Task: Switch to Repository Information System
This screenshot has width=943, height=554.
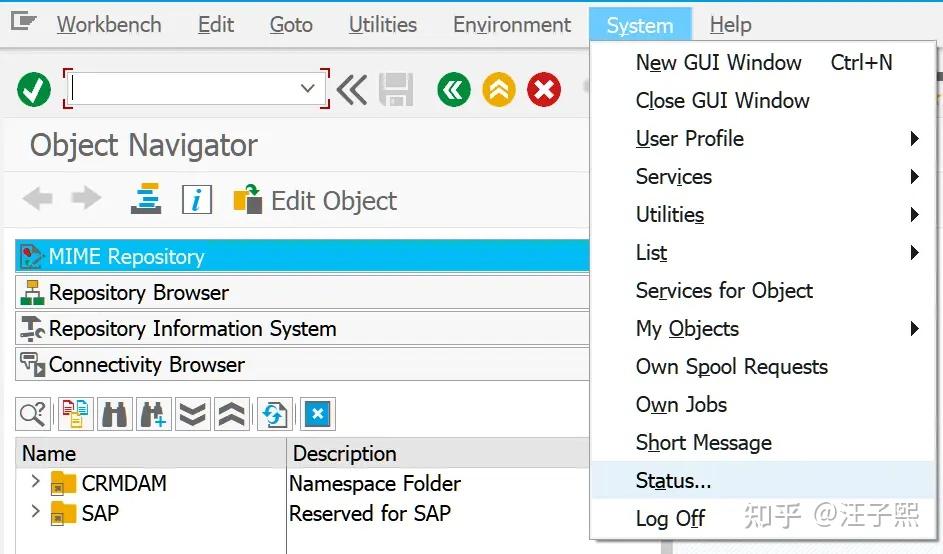Action: click(302, 328)
